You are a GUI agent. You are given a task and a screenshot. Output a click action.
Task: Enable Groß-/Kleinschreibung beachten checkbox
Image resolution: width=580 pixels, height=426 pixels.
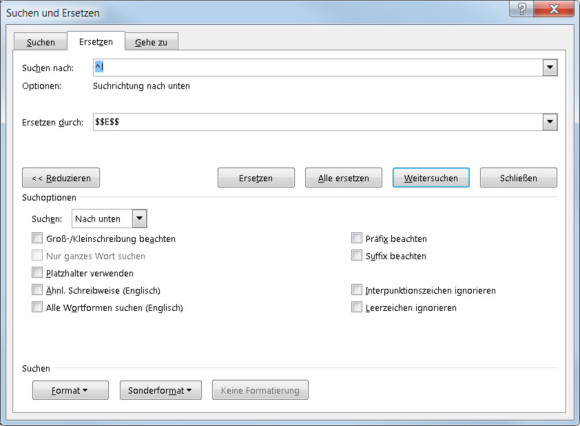pyautogui.click(x=37, y=238)
